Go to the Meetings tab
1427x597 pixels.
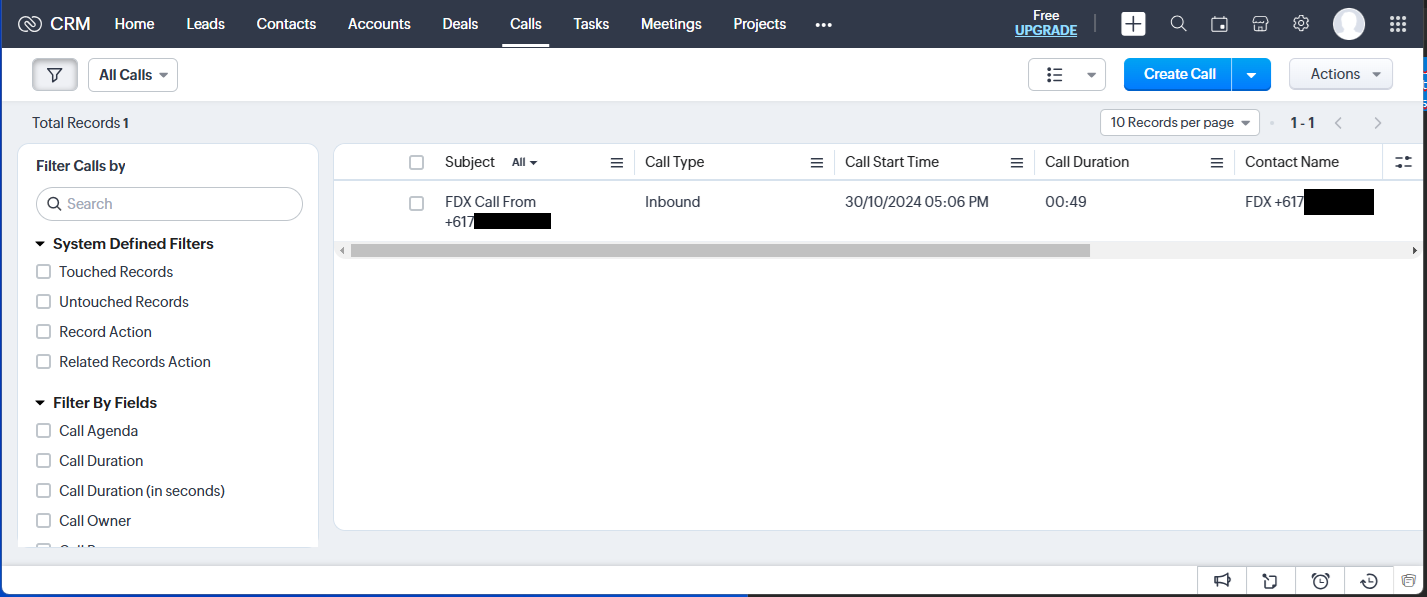pos(671,24)
